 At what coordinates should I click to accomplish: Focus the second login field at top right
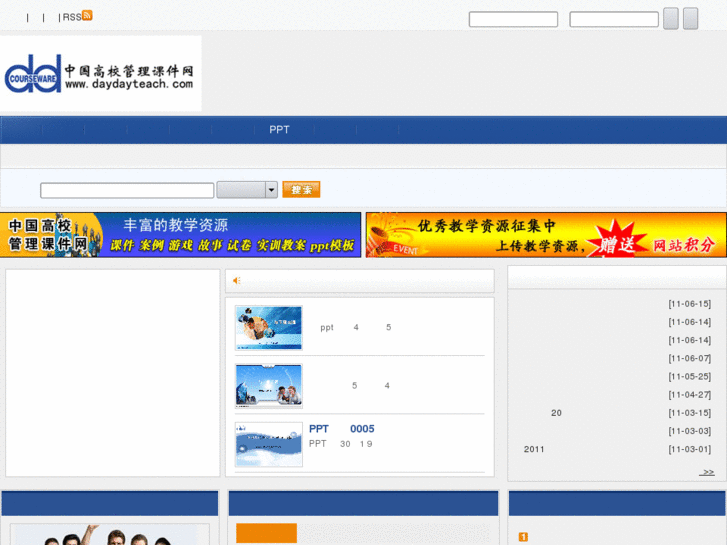tap(614, 19)
